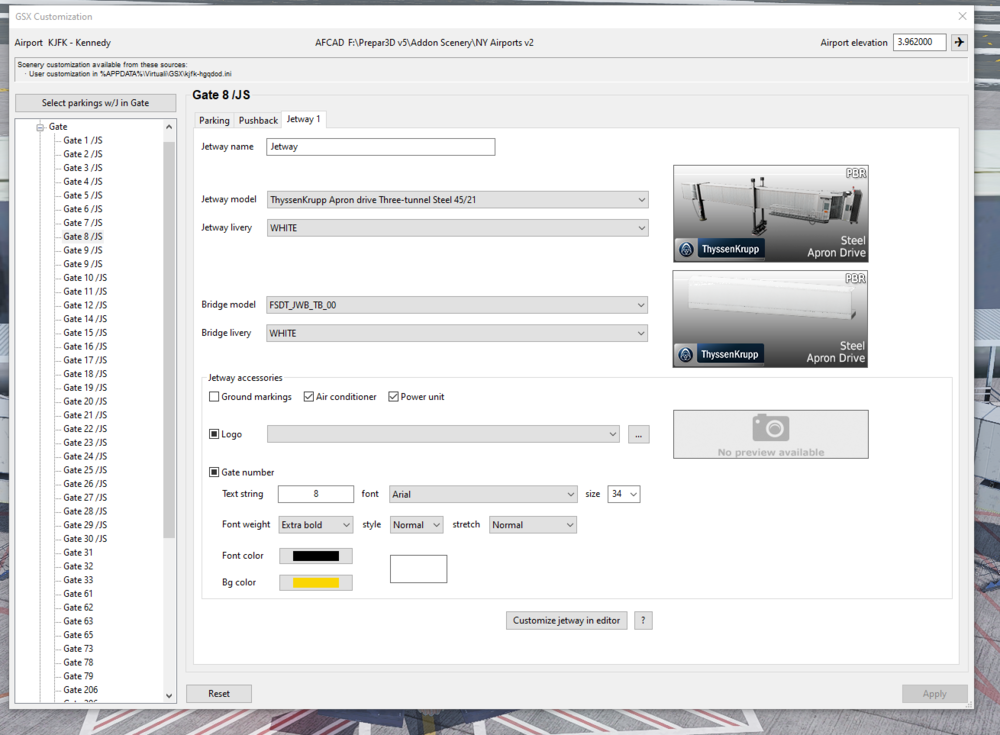Image resolution: width=1000 pixels, height=735 pixels.
Task: Open the Jetway model dropdown
Action: tap(457, 200)
